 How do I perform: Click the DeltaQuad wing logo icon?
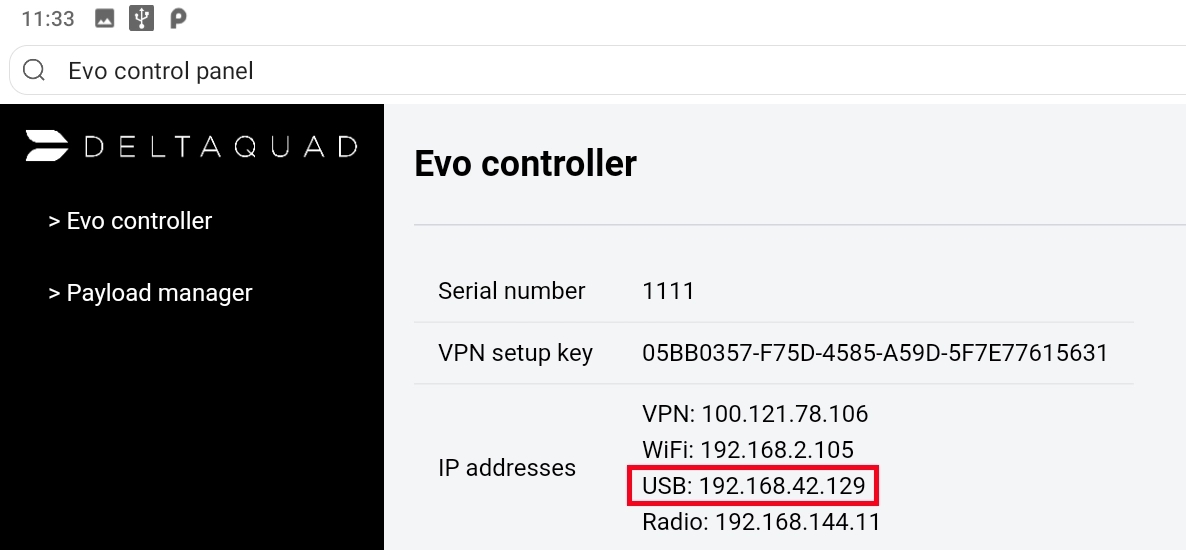pos(47,146)
